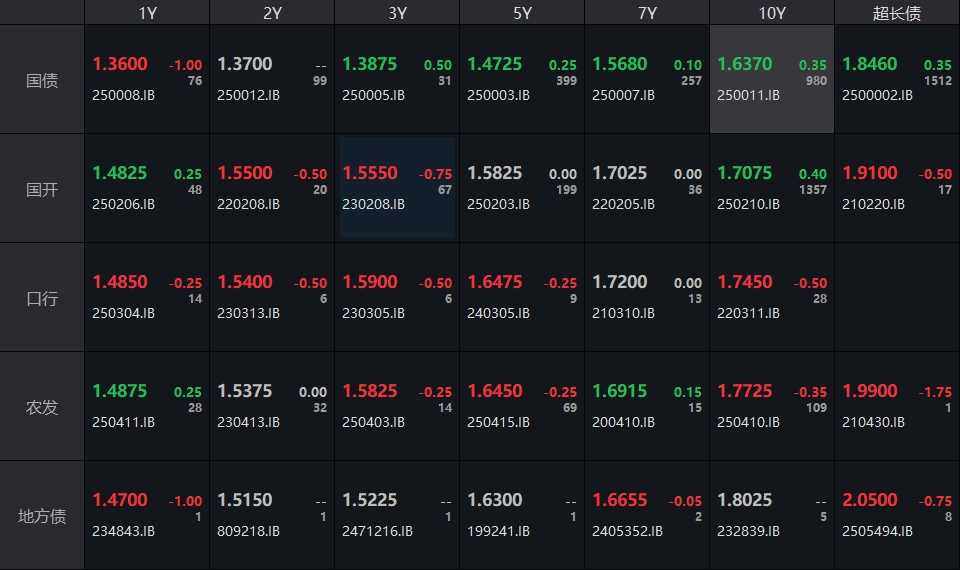Screen dimensions: 960x570
Task: Select the 农发 2Y yield 1.5375
Action: pos(245,391)
